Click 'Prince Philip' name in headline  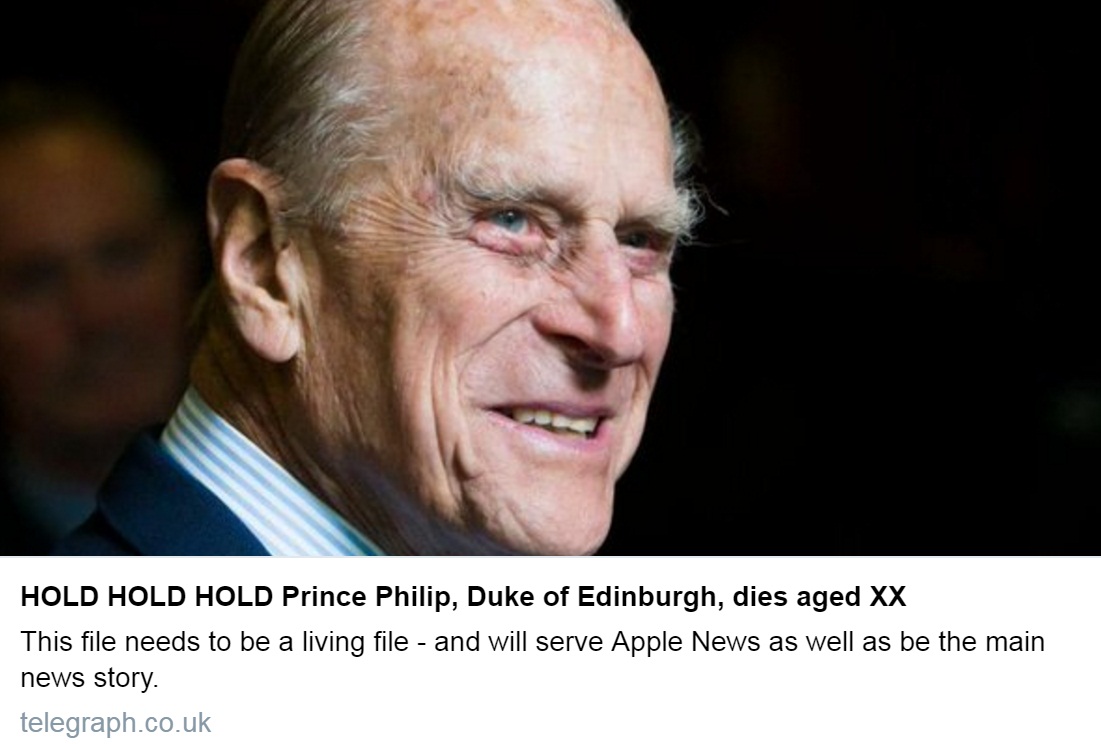(370, 597)
